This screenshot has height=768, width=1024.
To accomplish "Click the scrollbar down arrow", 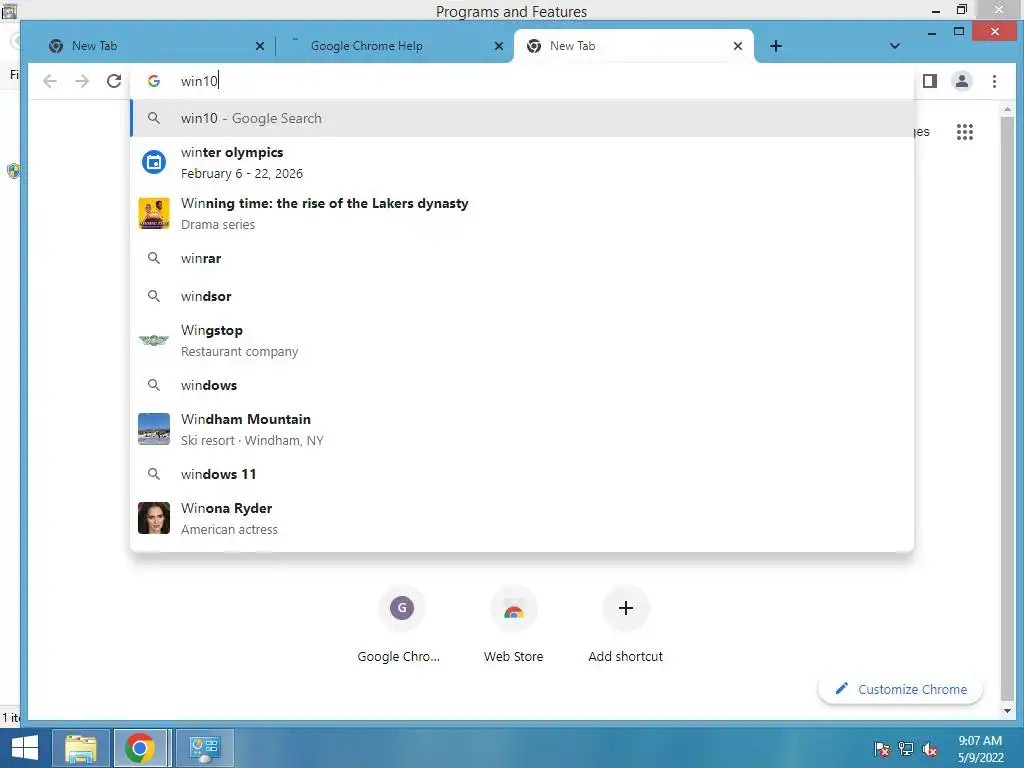I will click(1006, 711).
